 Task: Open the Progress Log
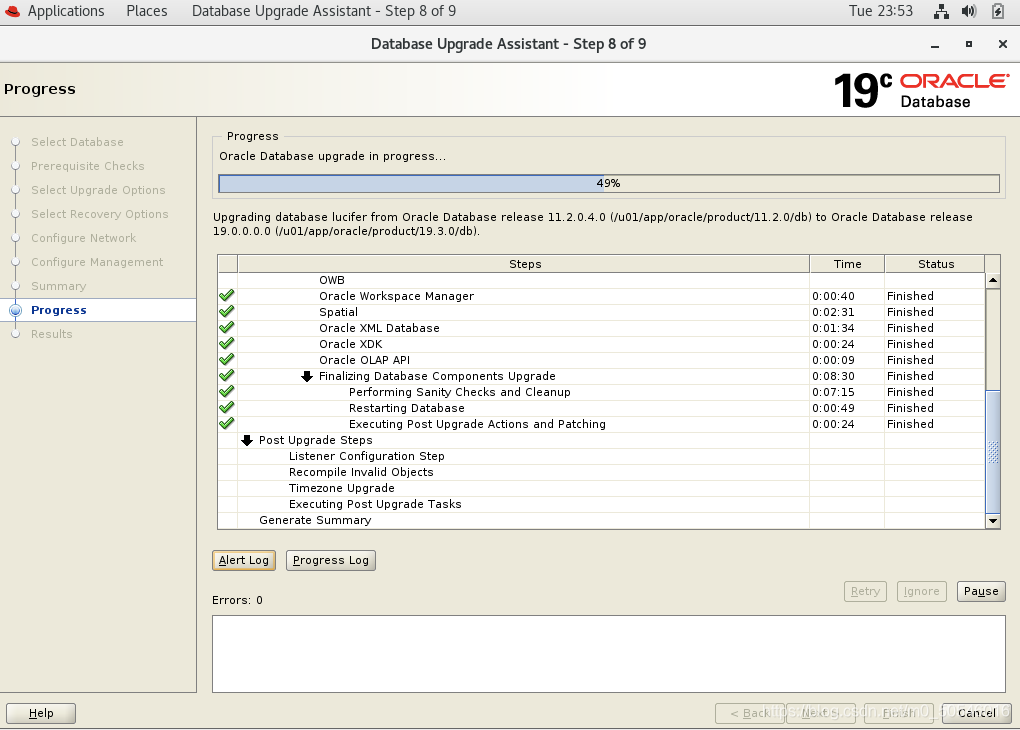330,560
